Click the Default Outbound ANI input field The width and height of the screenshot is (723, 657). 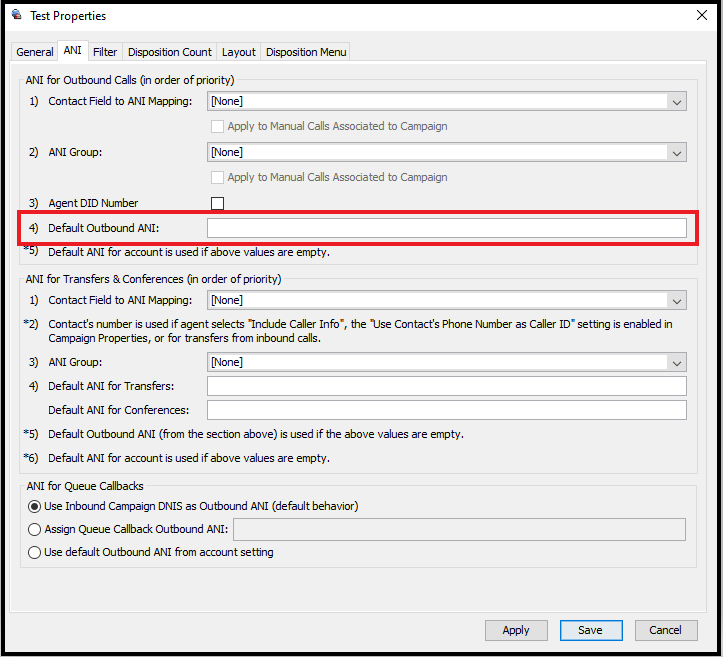(x=446, y=228)
